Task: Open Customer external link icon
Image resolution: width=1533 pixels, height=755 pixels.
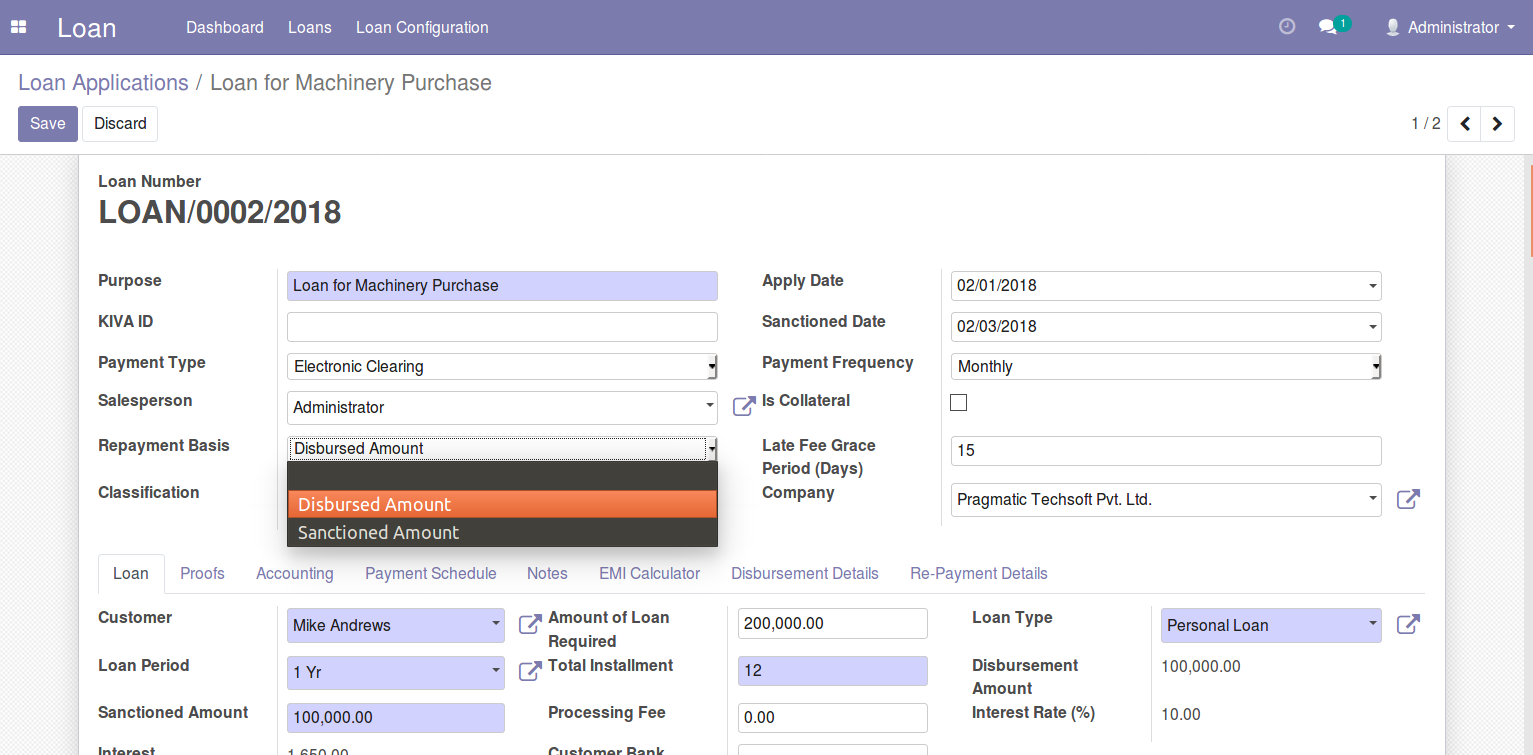Action: tap(530, 625)
